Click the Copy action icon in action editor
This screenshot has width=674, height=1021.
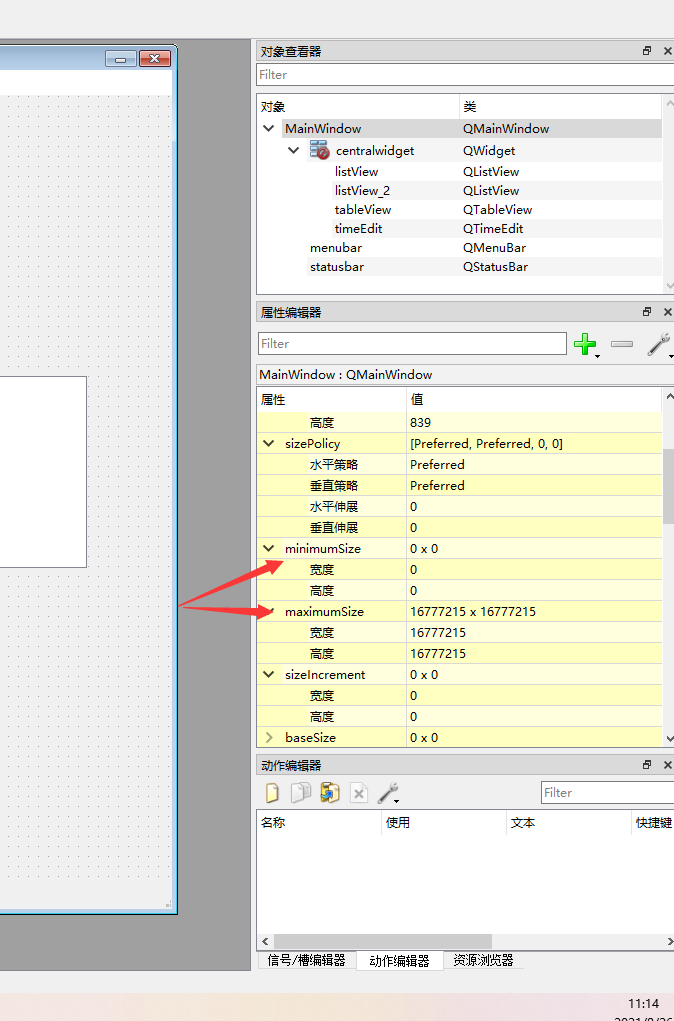(x=300, y=792)
